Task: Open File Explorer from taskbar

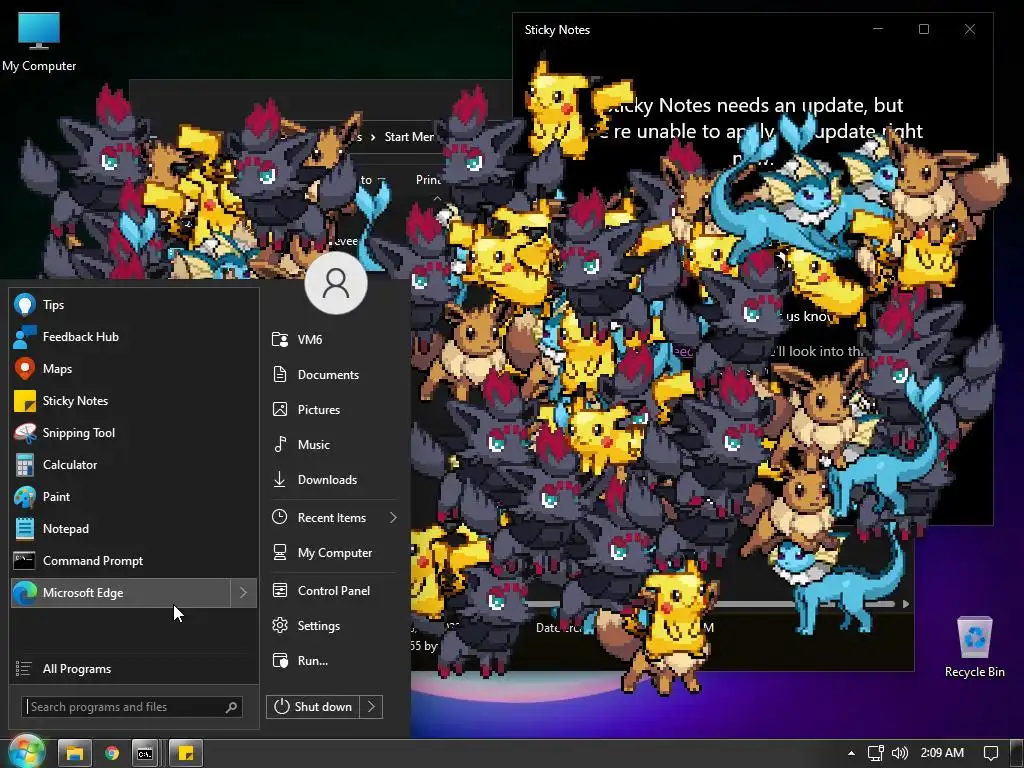Action: 74,753
